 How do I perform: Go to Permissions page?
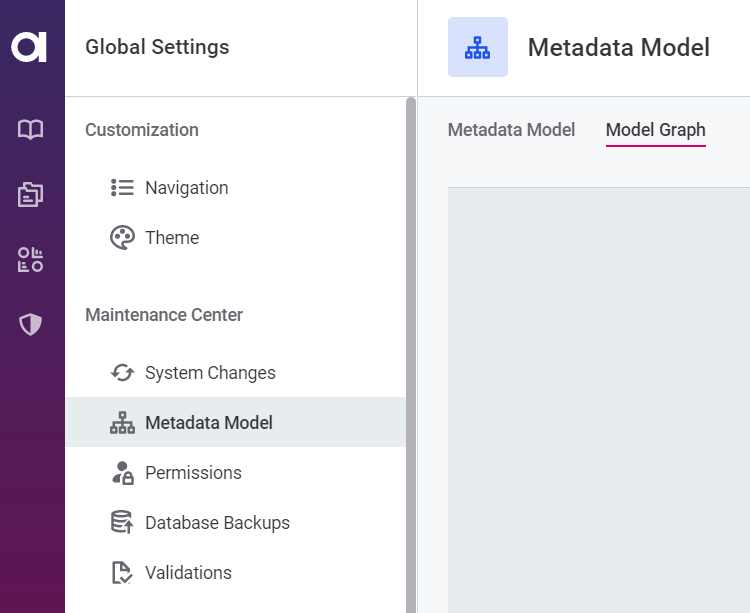tap(193, 473)
